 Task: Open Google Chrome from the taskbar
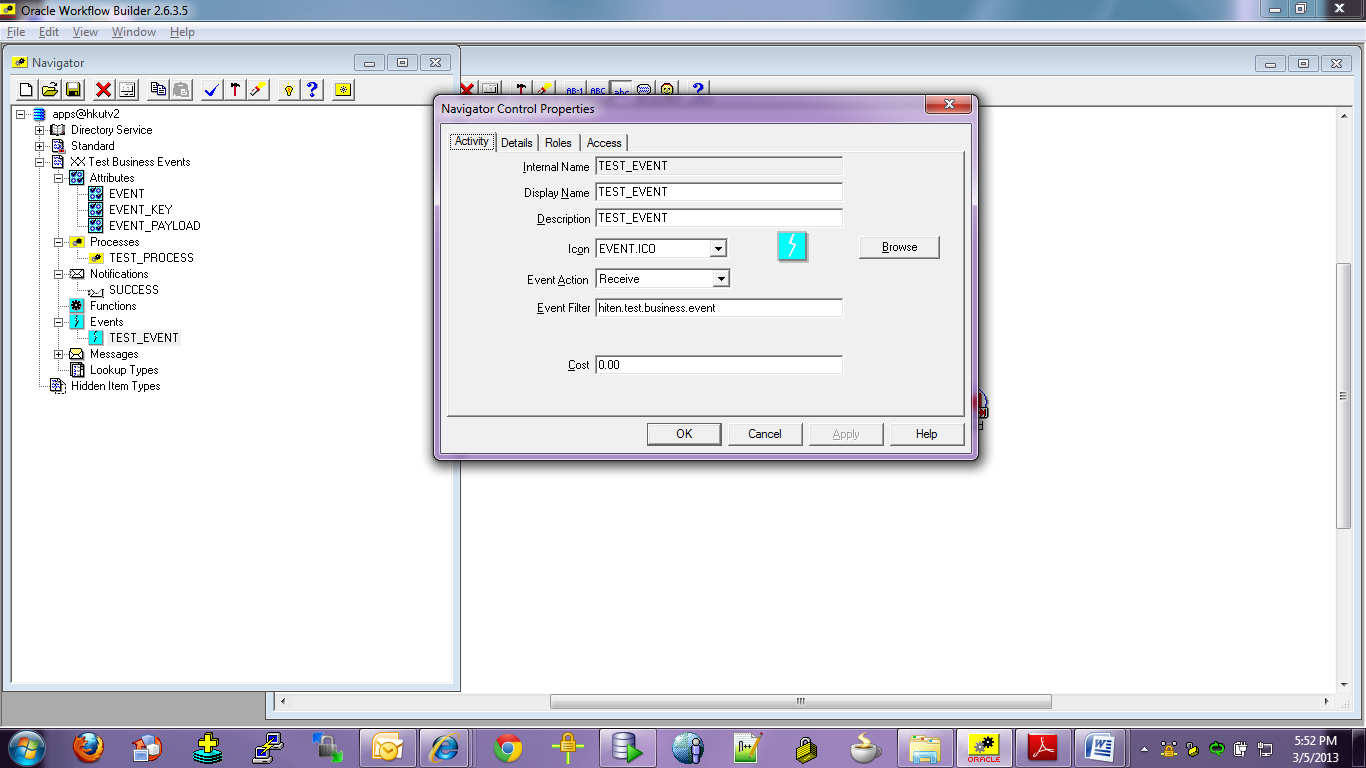[x=508, y=748]
